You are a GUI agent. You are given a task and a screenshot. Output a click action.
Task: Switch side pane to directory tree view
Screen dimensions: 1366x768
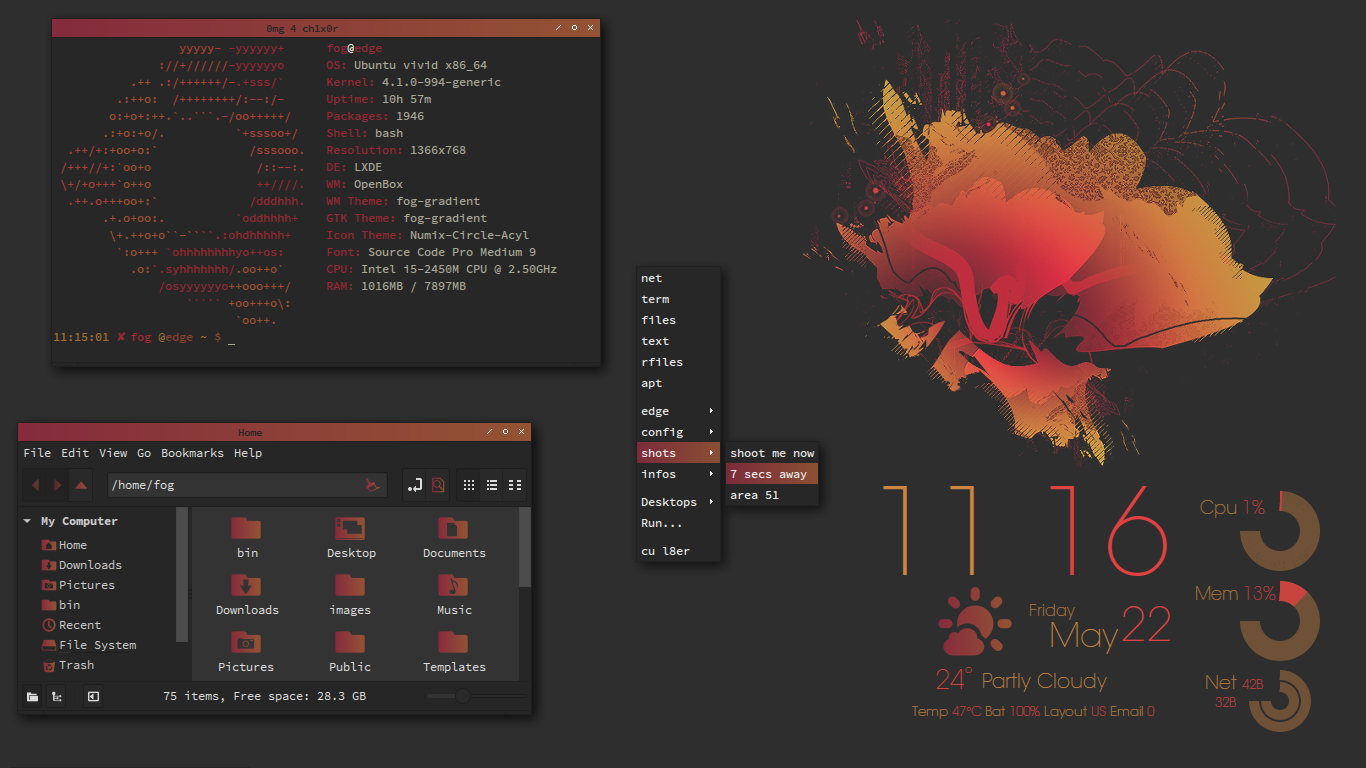point(57,696)
